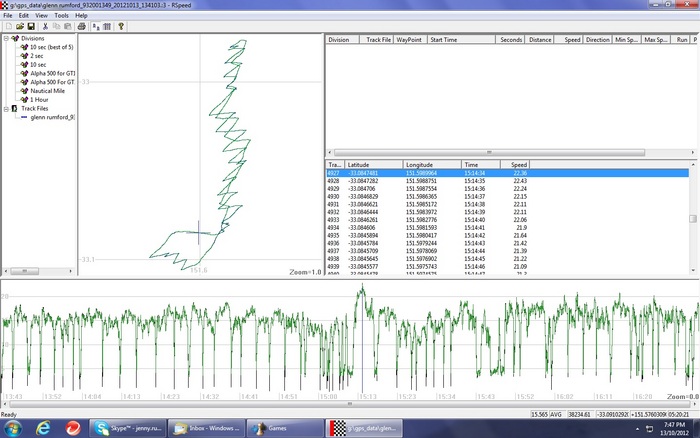Open Internet Explorer from the taskbar
The image size is (700, 438).
point(43,427)
